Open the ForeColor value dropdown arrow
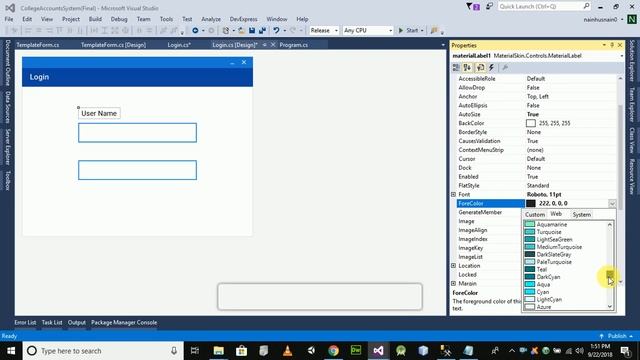This screenshot has width=640, height=360. [x=612, y=203]
